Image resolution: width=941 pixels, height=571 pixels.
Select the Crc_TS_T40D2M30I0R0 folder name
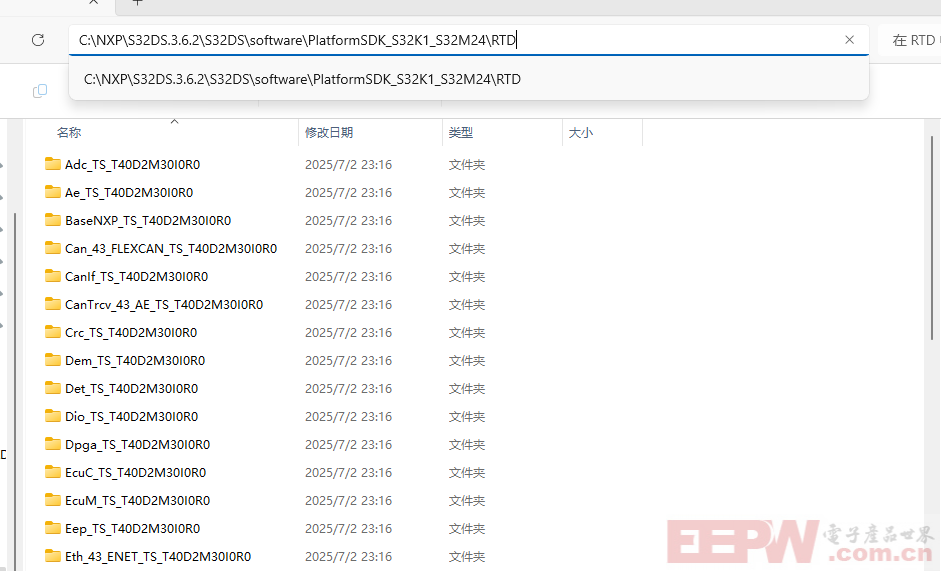[x=131, y=333]
